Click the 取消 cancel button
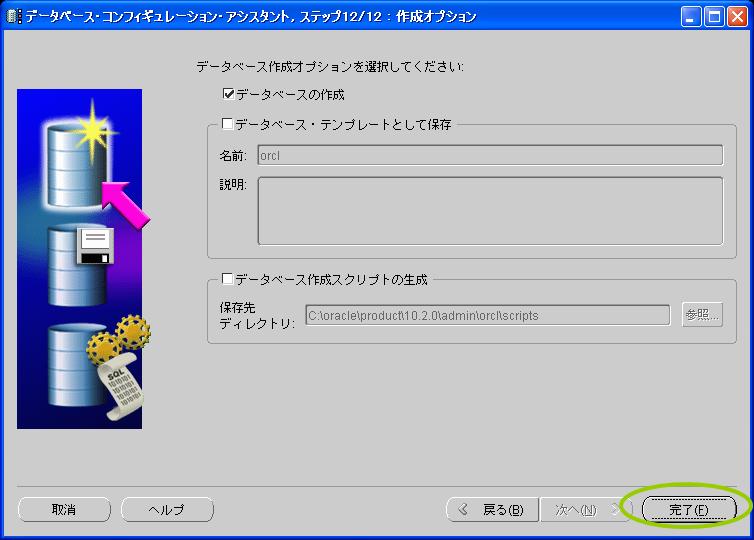The width and height of the screenshot is (754, 540). 64,509
